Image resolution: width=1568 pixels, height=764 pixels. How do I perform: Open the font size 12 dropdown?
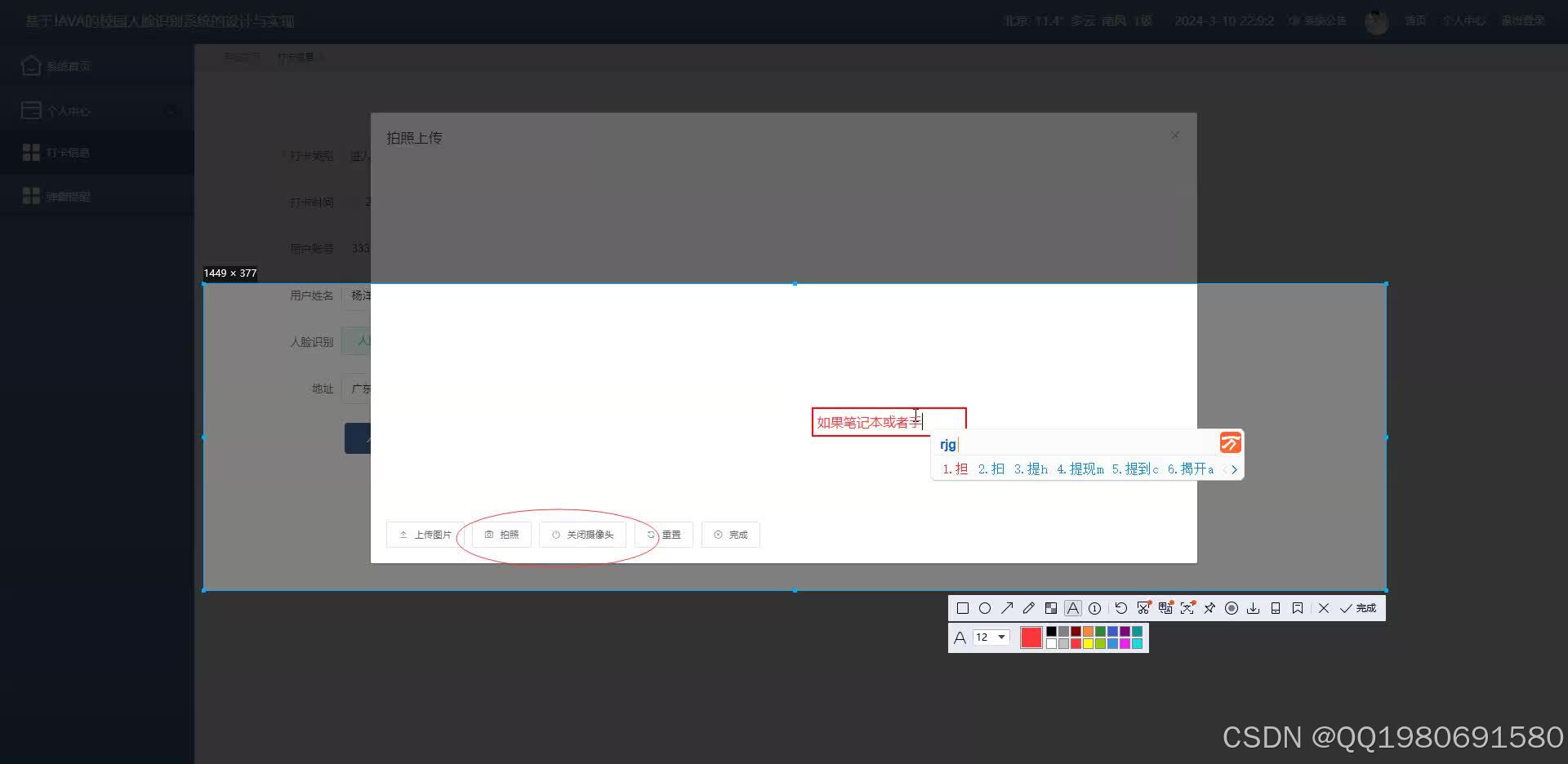click(x=991, y=637)
